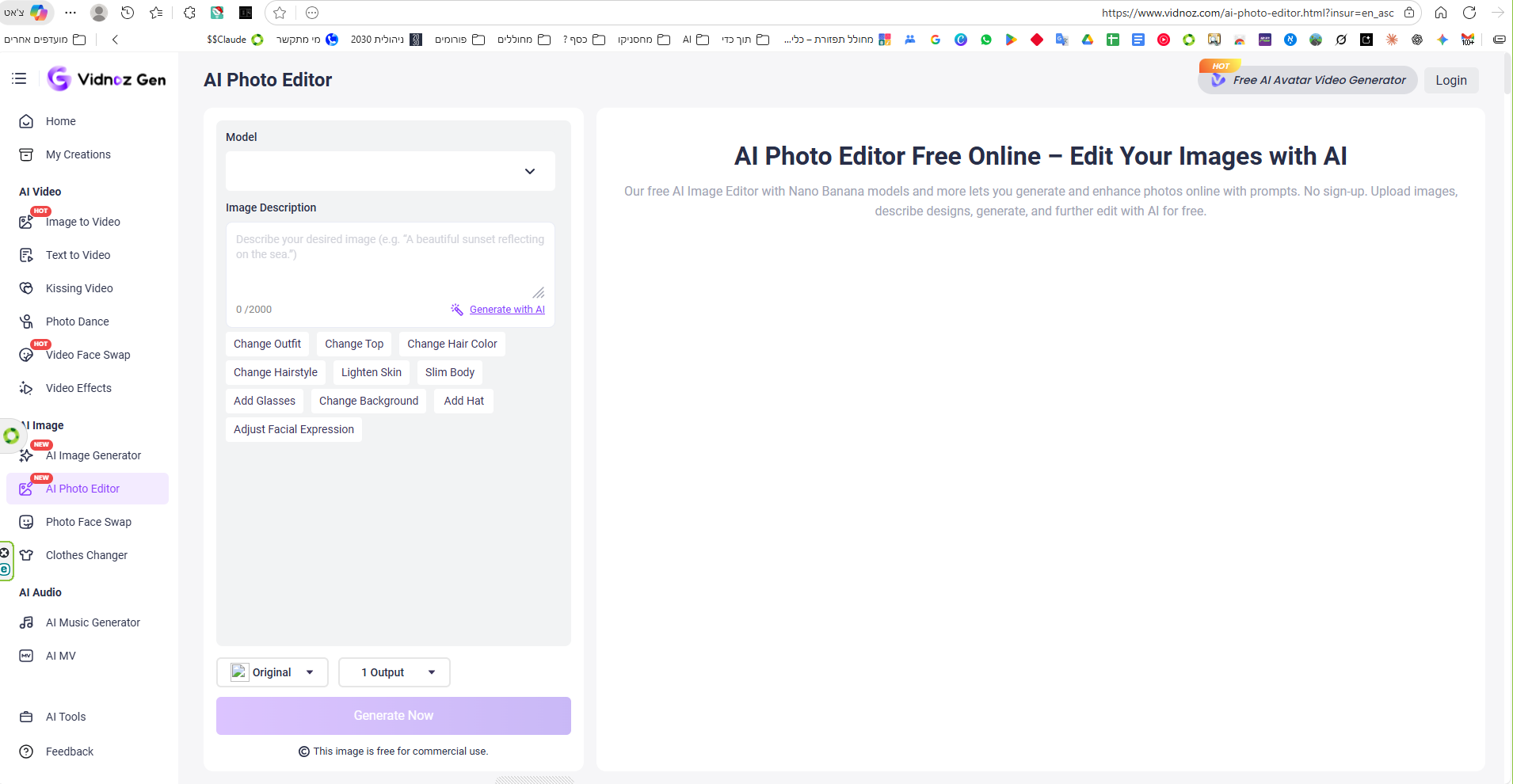Click the Clothes Changer shirt icon
The height and width of the screenshot is (784, 1513).
pyautogui.click(x=26, y=555)
